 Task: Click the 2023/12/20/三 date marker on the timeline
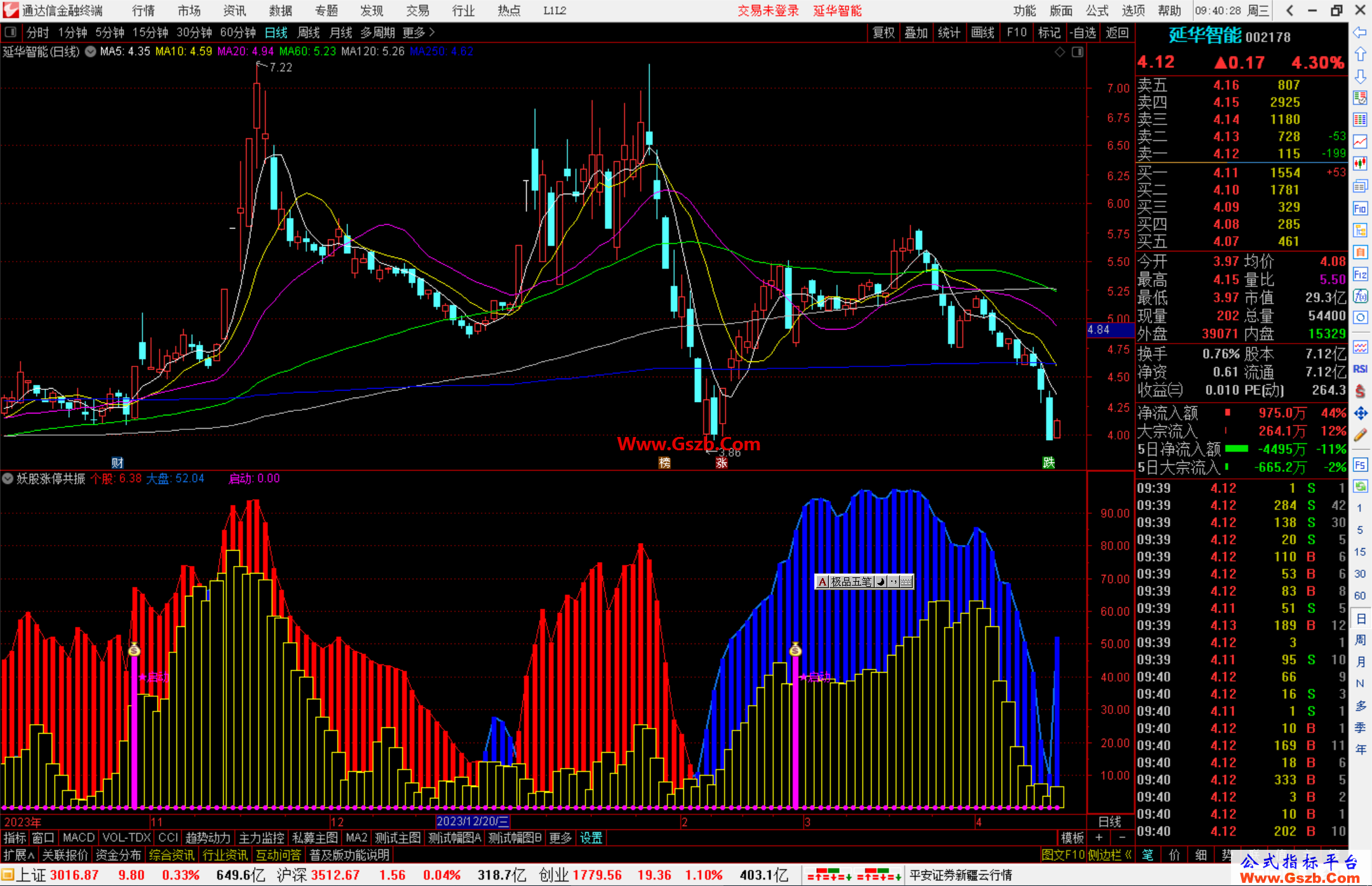pos(473,822)
